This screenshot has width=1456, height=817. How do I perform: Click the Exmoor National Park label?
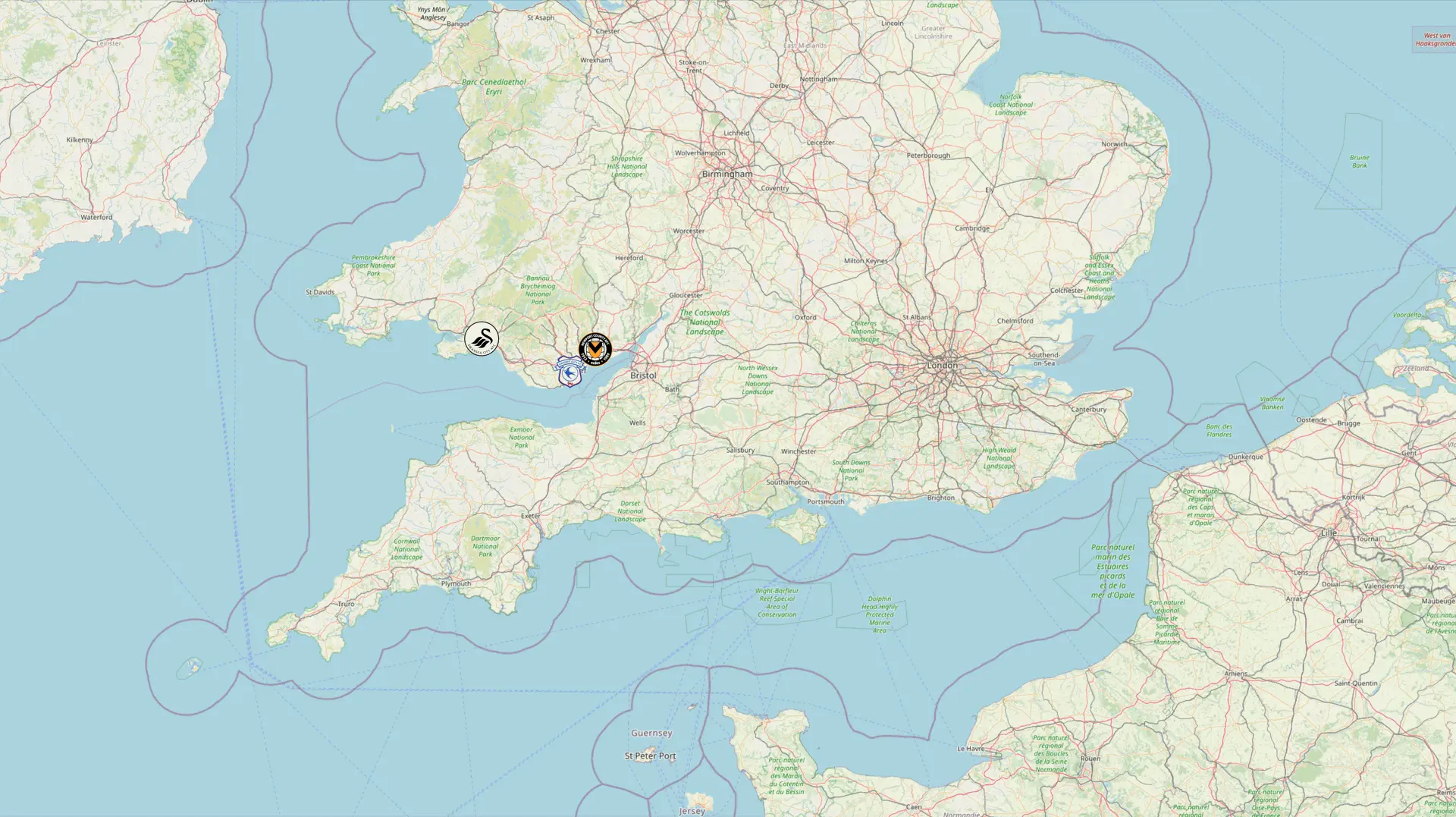522,438
